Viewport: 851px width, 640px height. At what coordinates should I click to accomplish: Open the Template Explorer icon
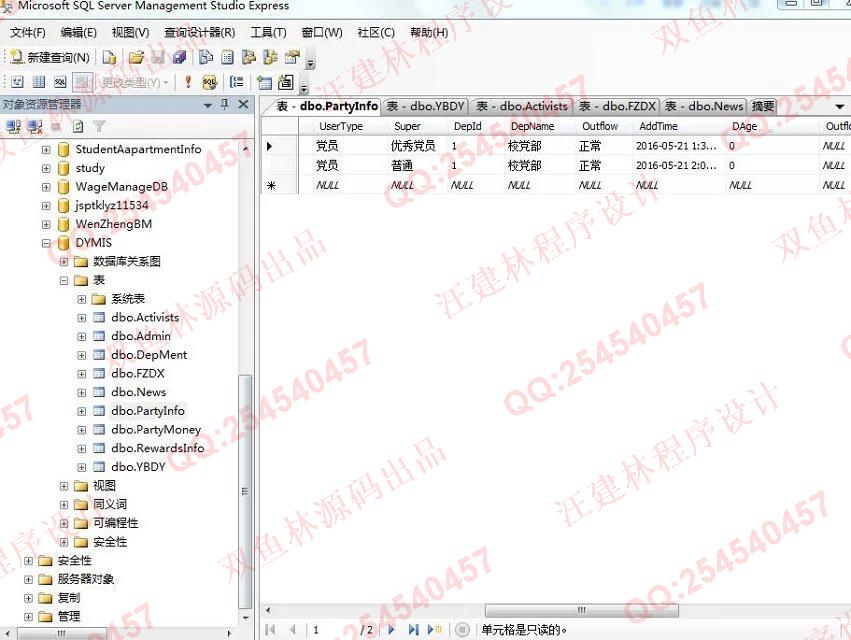coord(270,58)
